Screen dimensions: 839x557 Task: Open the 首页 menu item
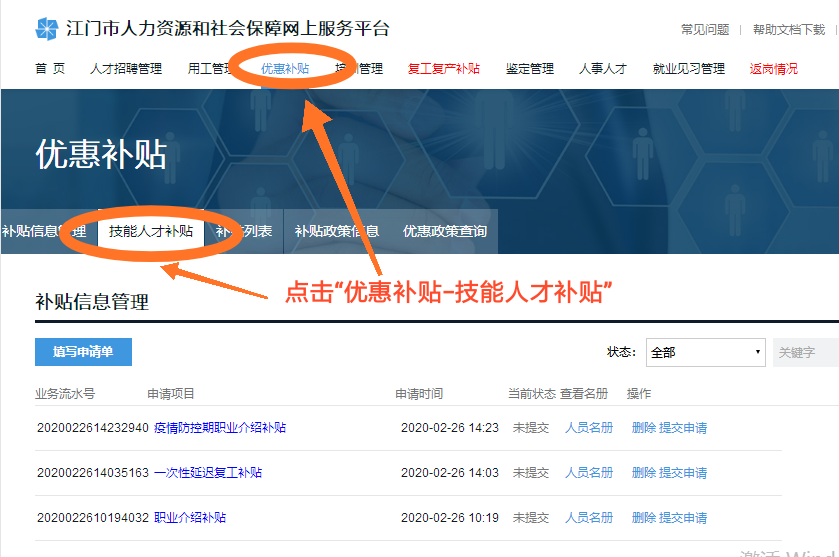(x=50, y=68)
